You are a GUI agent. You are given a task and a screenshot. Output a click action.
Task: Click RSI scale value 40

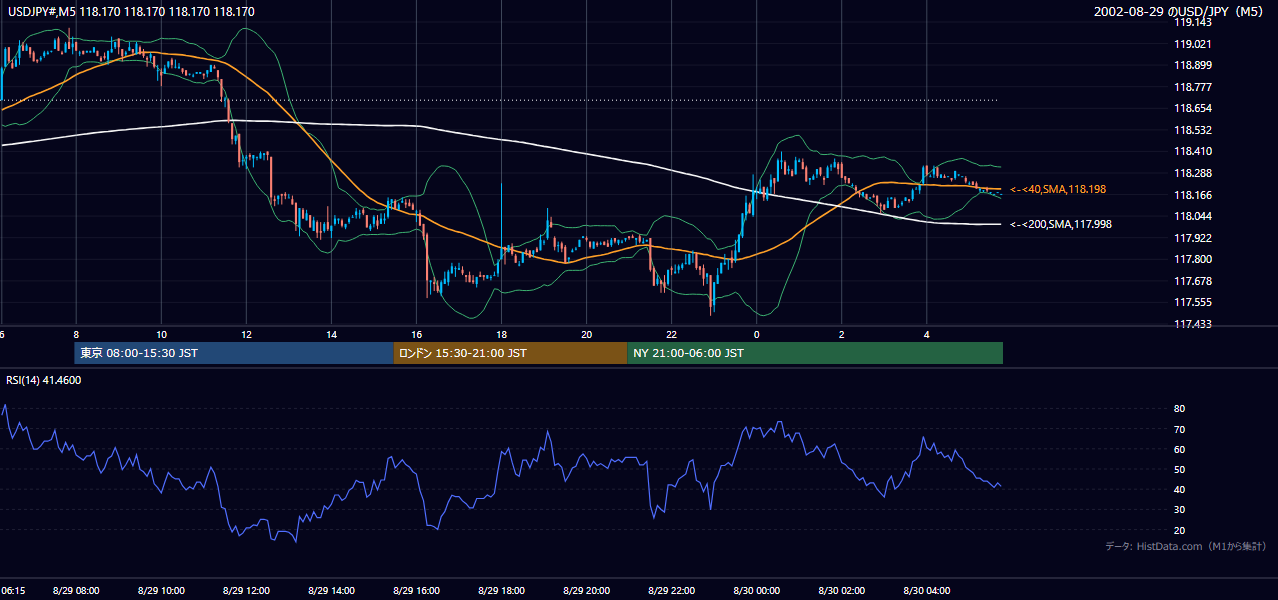point(1179,489)
